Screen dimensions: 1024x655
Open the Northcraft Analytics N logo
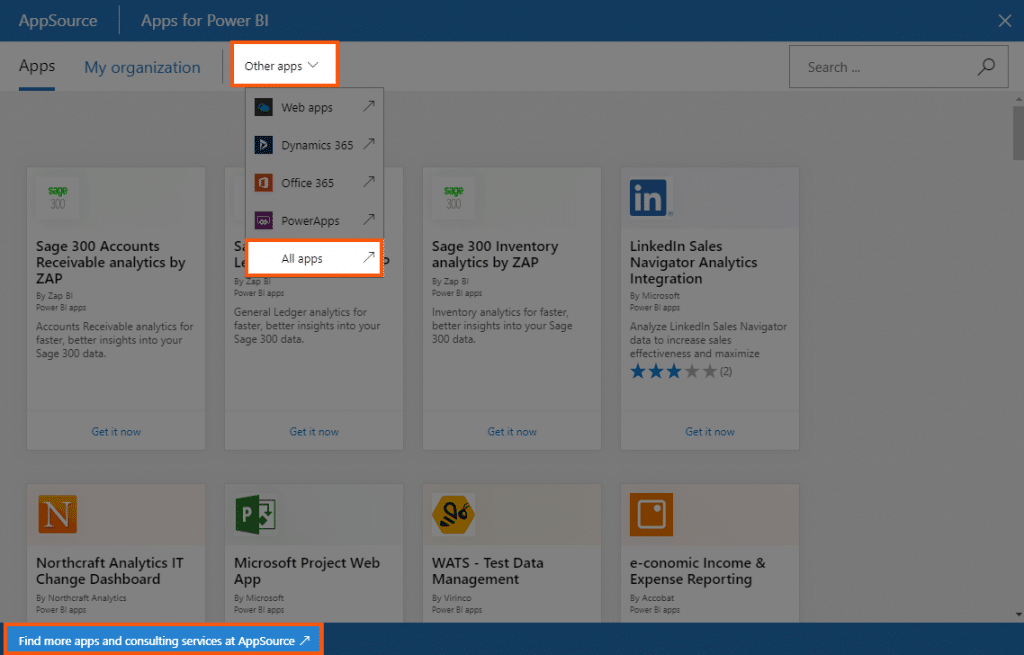(x=57, y=515)
